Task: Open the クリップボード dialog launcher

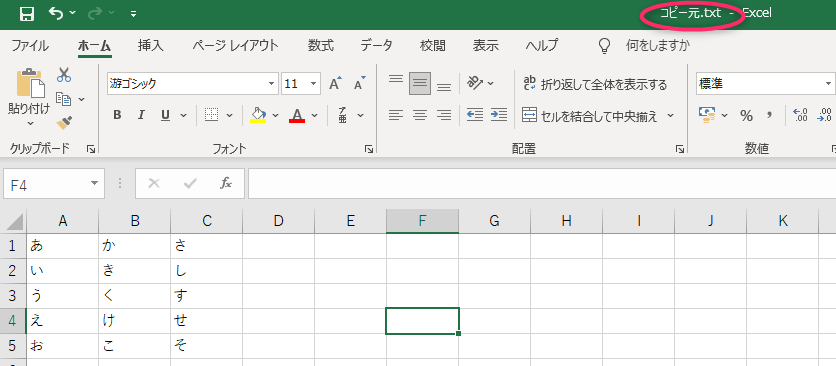Action: coord(91,149)
